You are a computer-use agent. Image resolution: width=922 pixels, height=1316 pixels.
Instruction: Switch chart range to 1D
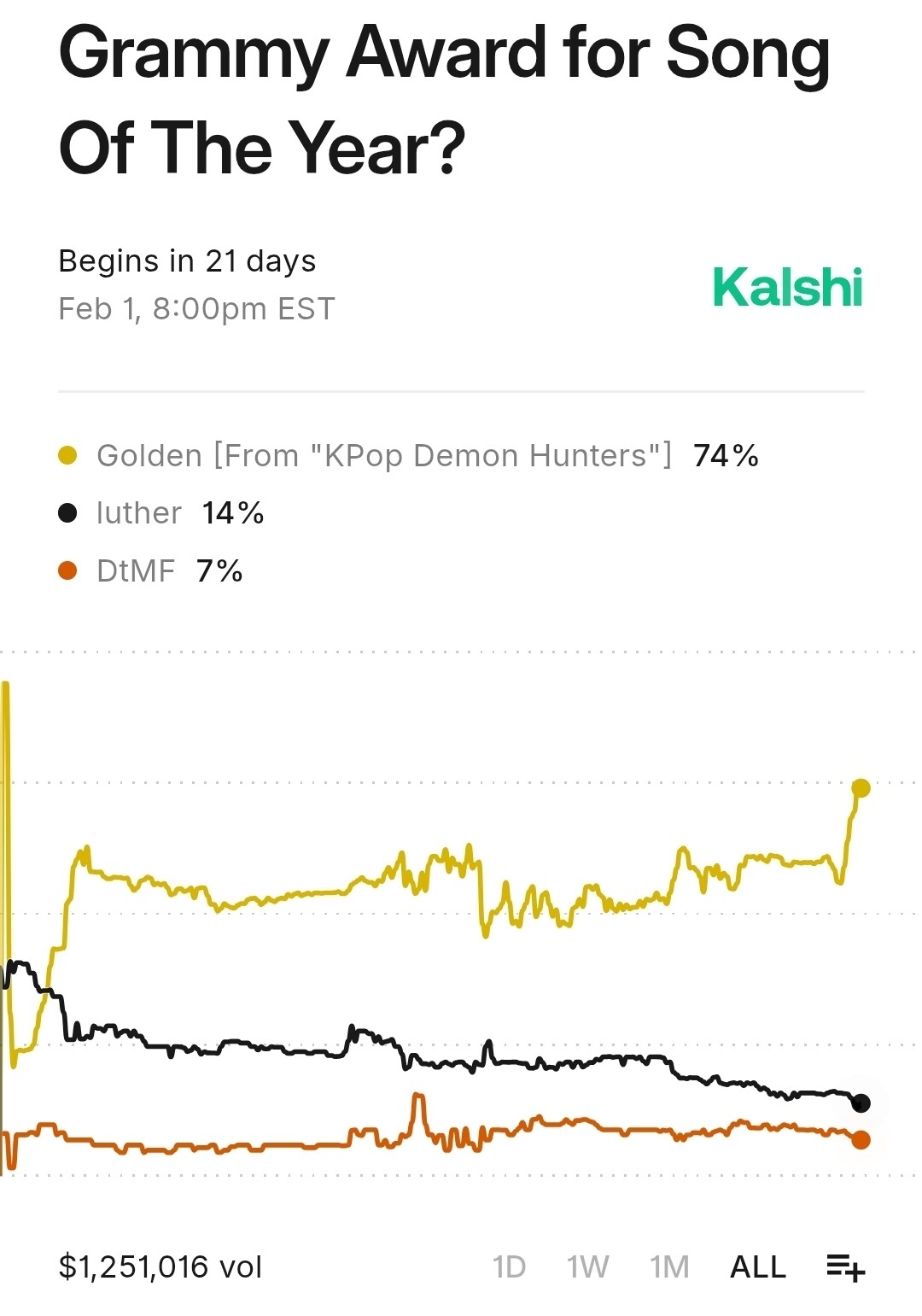(x=509, y=1266)
